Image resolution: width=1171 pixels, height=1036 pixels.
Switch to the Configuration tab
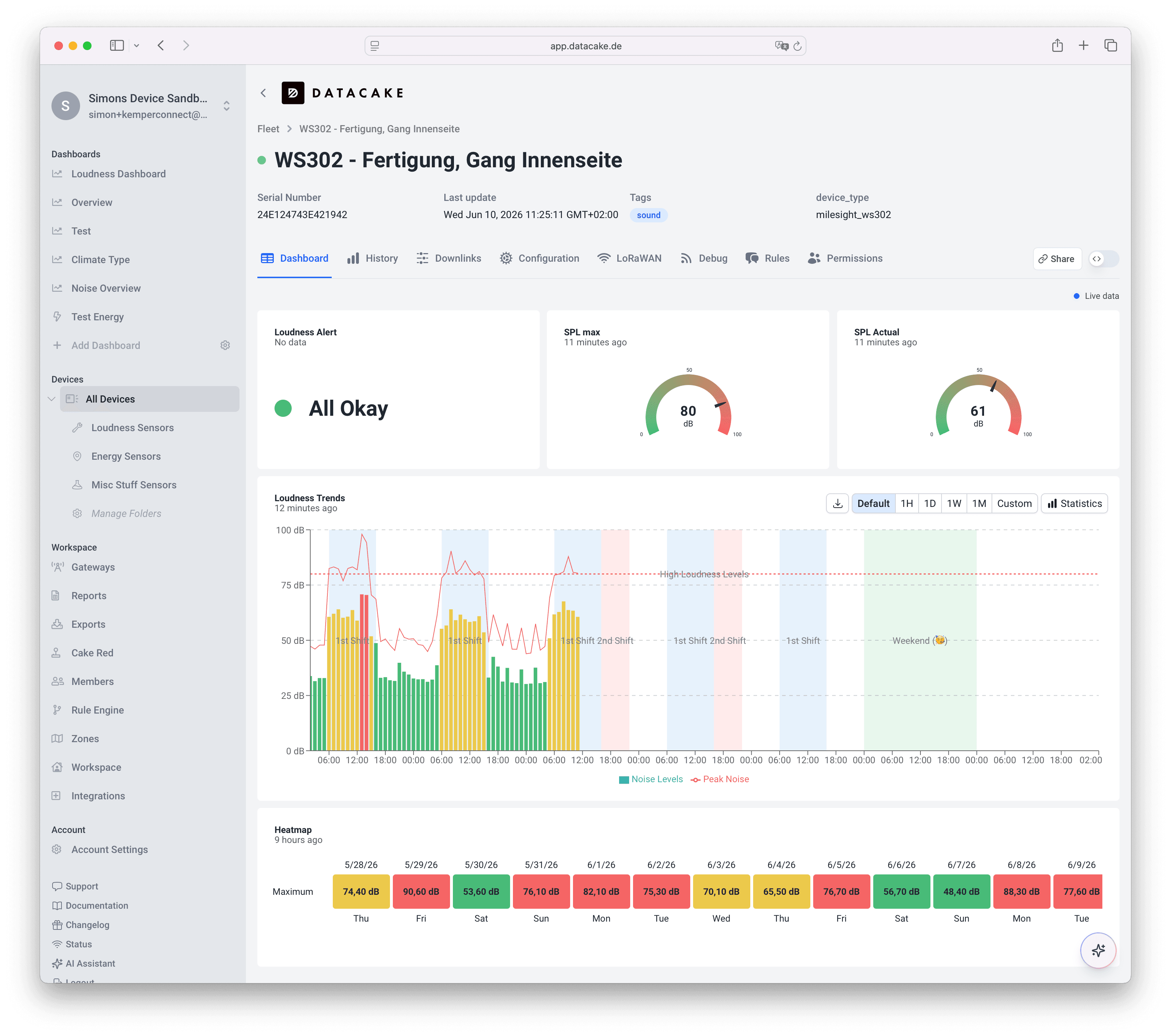coord(539,258)
